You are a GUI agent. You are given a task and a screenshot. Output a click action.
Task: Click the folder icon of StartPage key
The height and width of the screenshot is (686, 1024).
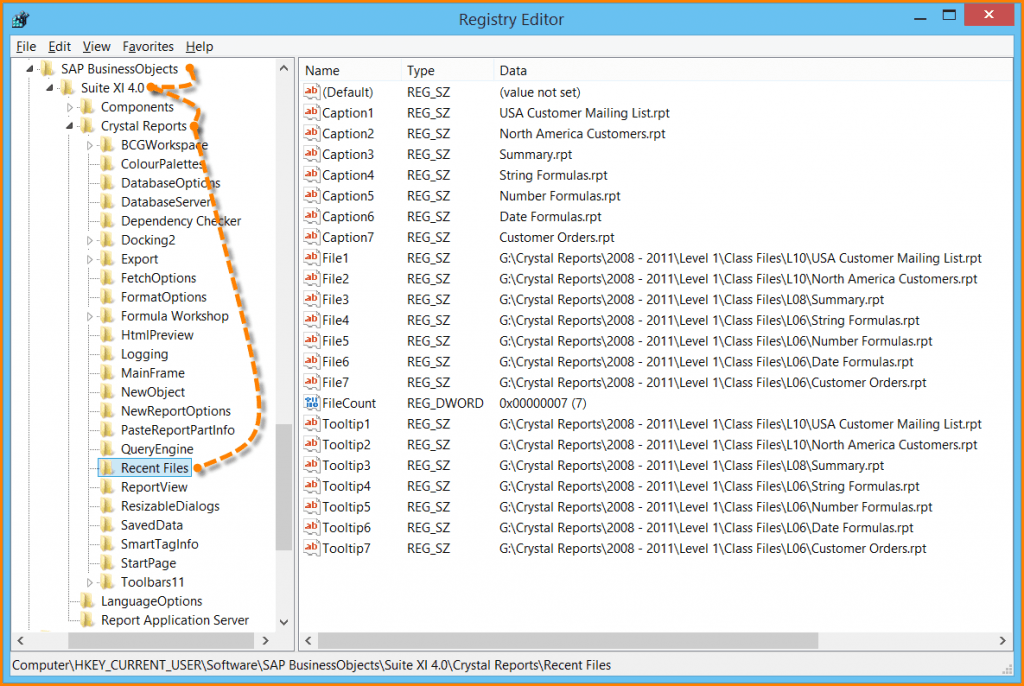[107, 563]
